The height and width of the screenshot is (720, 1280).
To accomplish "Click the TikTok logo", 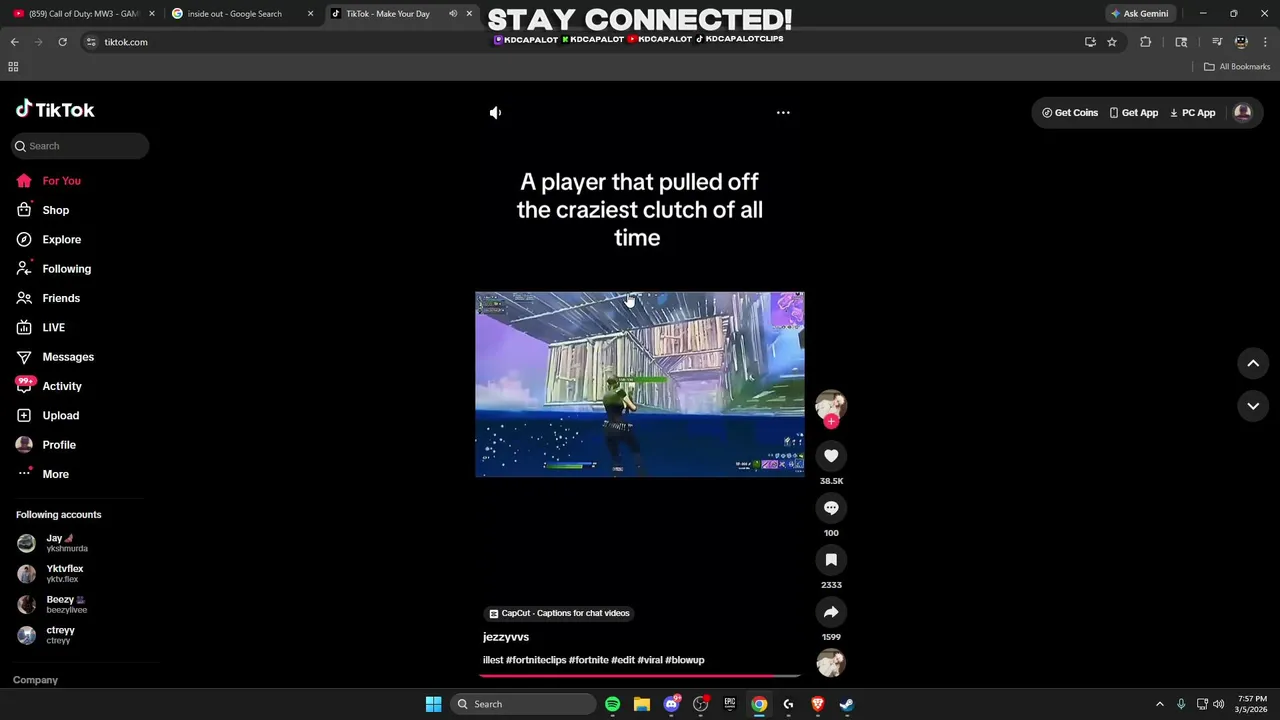I will pos(55,110).
